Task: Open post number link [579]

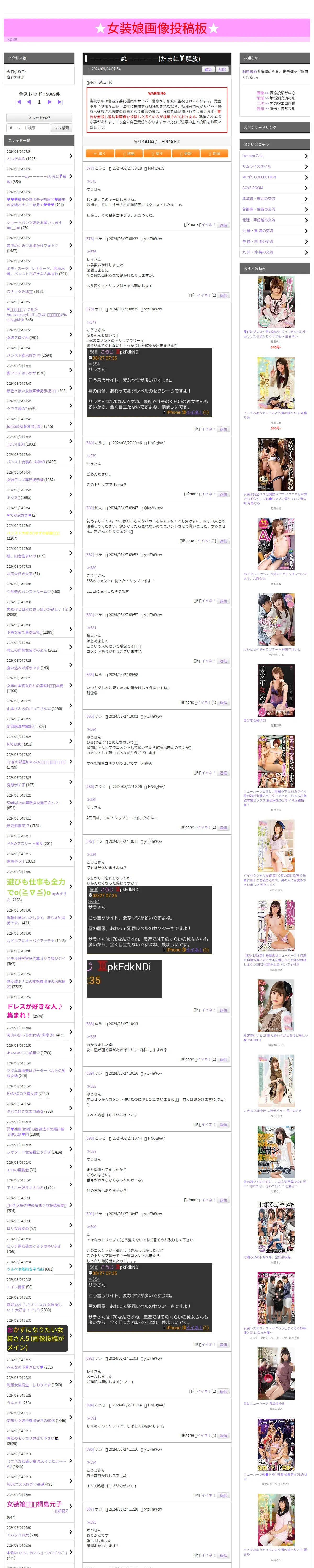Action: [x=90, y=309]
